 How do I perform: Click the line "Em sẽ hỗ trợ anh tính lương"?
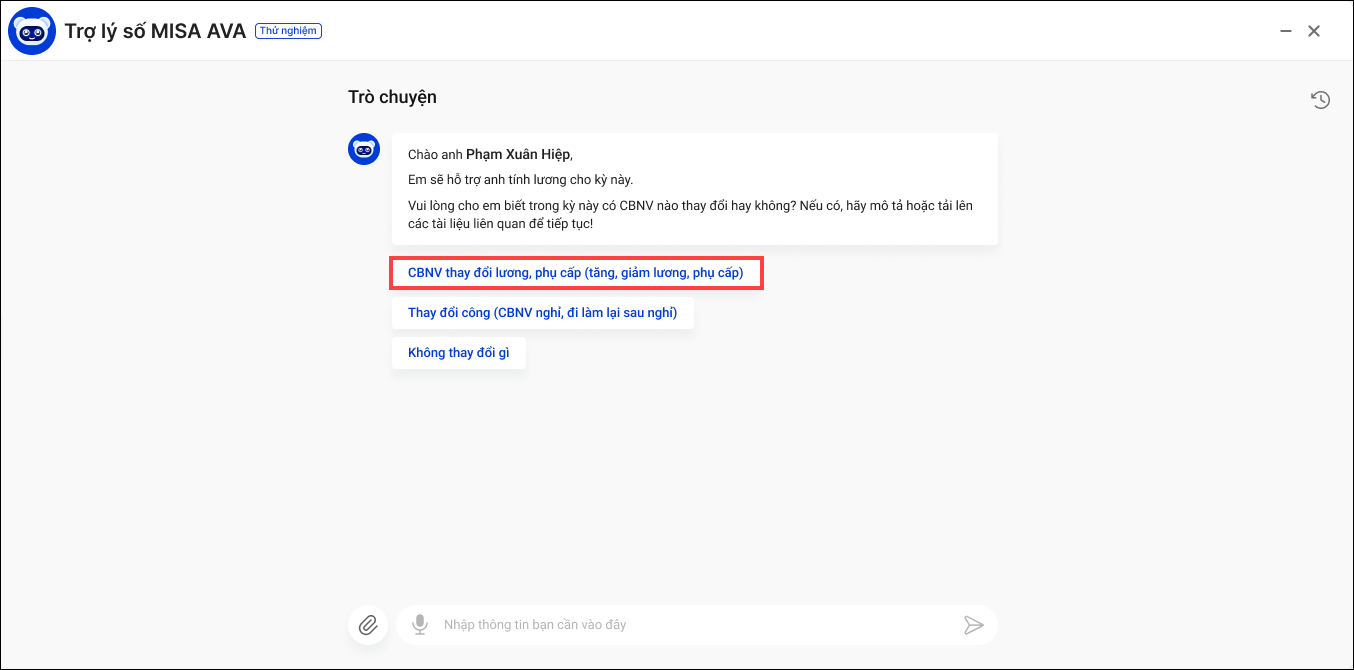pos(520,180)
